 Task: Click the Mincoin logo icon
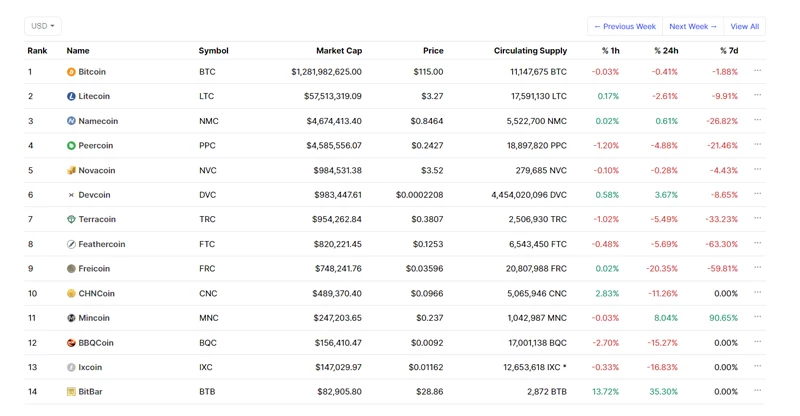click(x=71, y=318)
